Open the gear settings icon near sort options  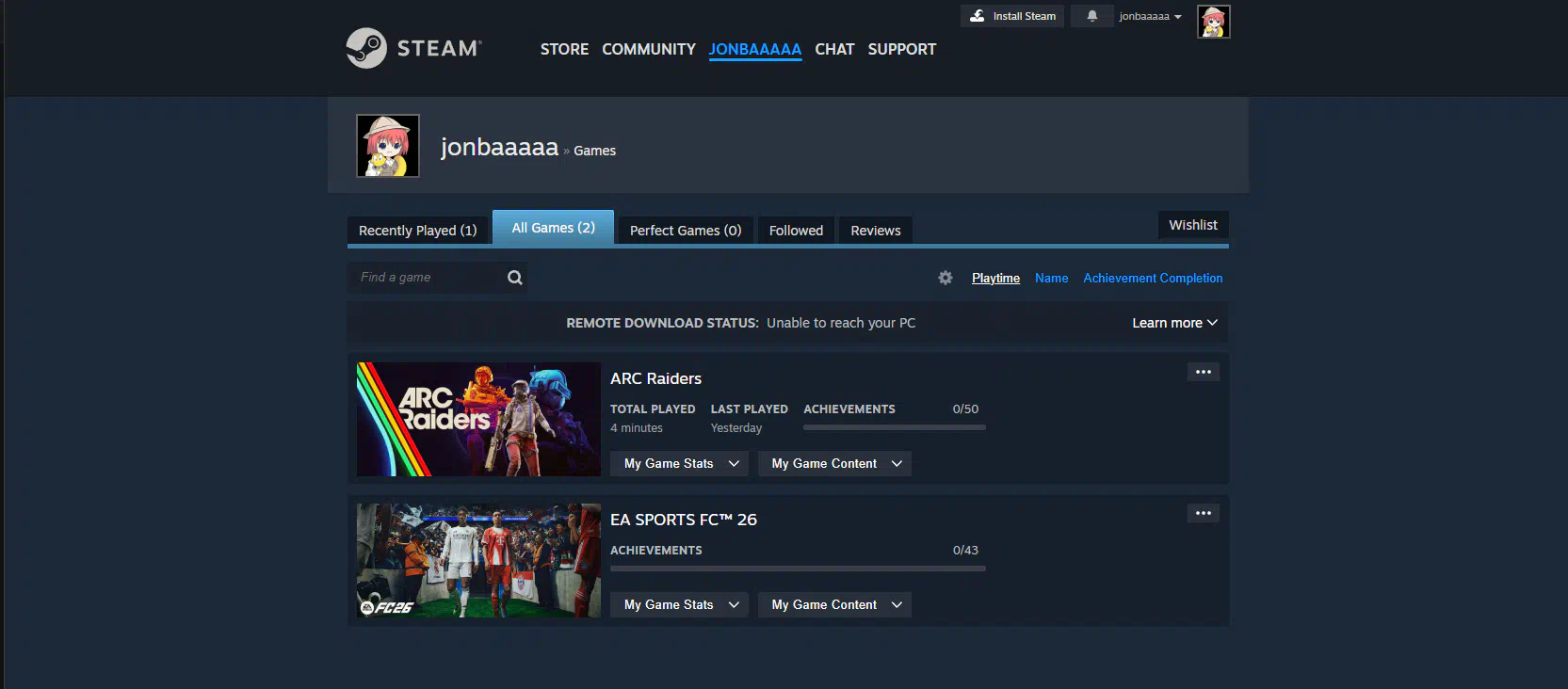(946, 278)
